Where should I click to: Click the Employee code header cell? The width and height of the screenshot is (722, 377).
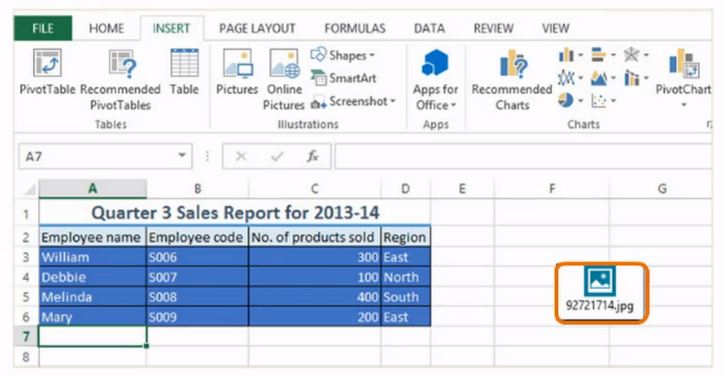click(197, 237)
